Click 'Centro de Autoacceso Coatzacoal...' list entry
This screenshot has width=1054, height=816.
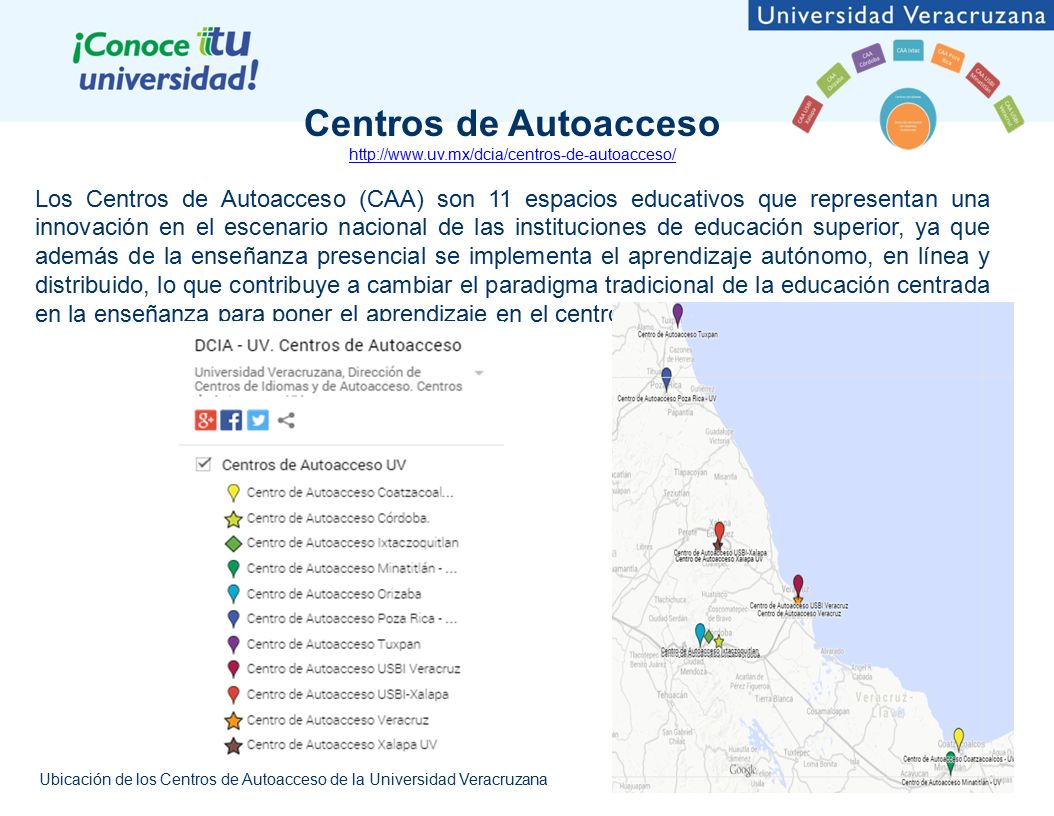tap(350, 493)
